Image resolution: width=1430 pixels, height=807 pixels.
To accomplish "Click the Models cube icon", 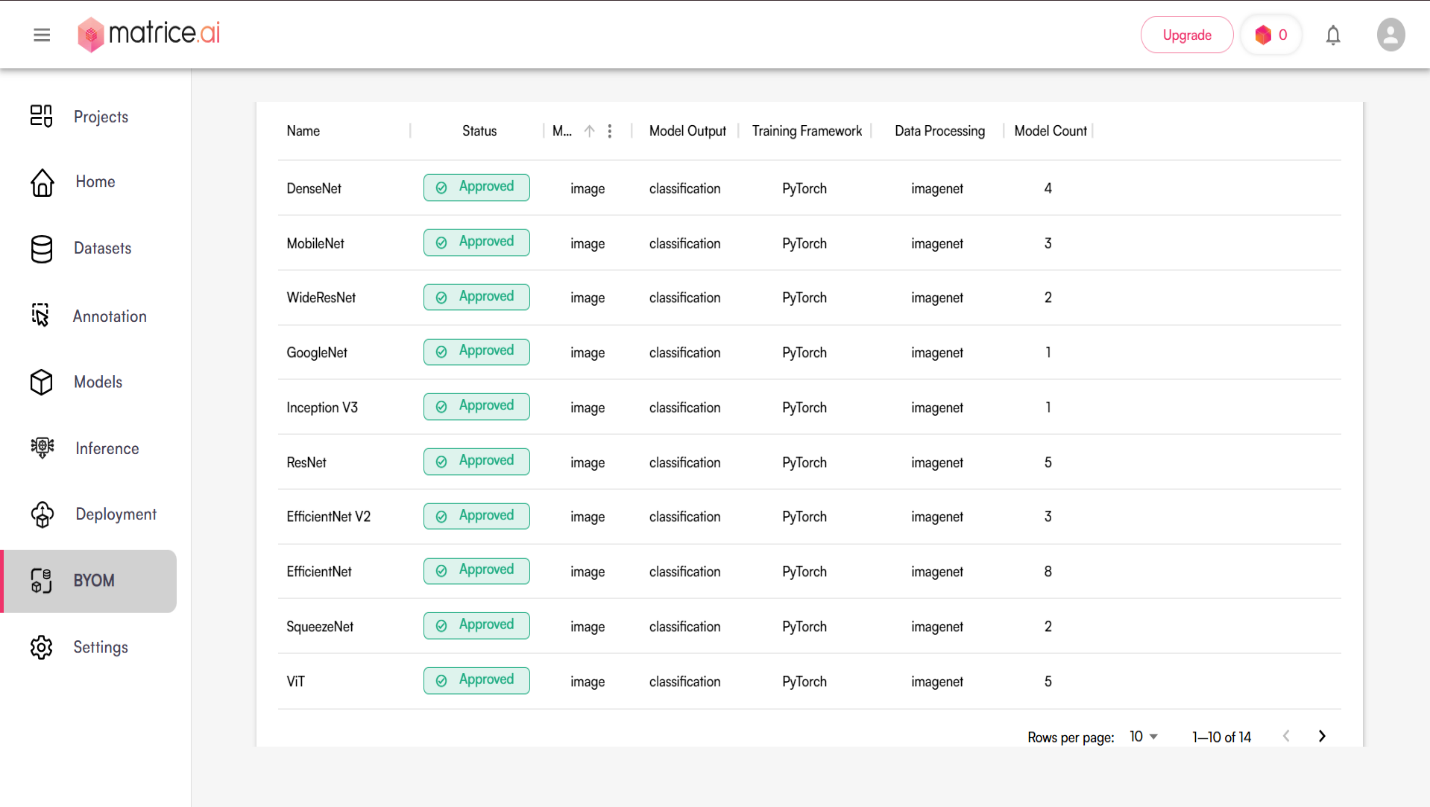I will pos(41,382).
